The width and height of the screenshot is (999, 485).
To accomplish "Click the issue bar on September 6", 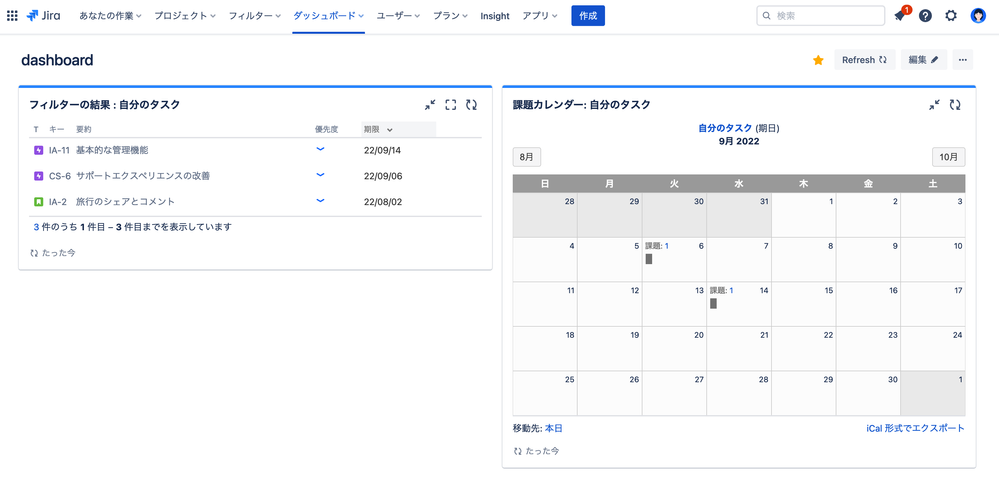I will tap(649, 259).
